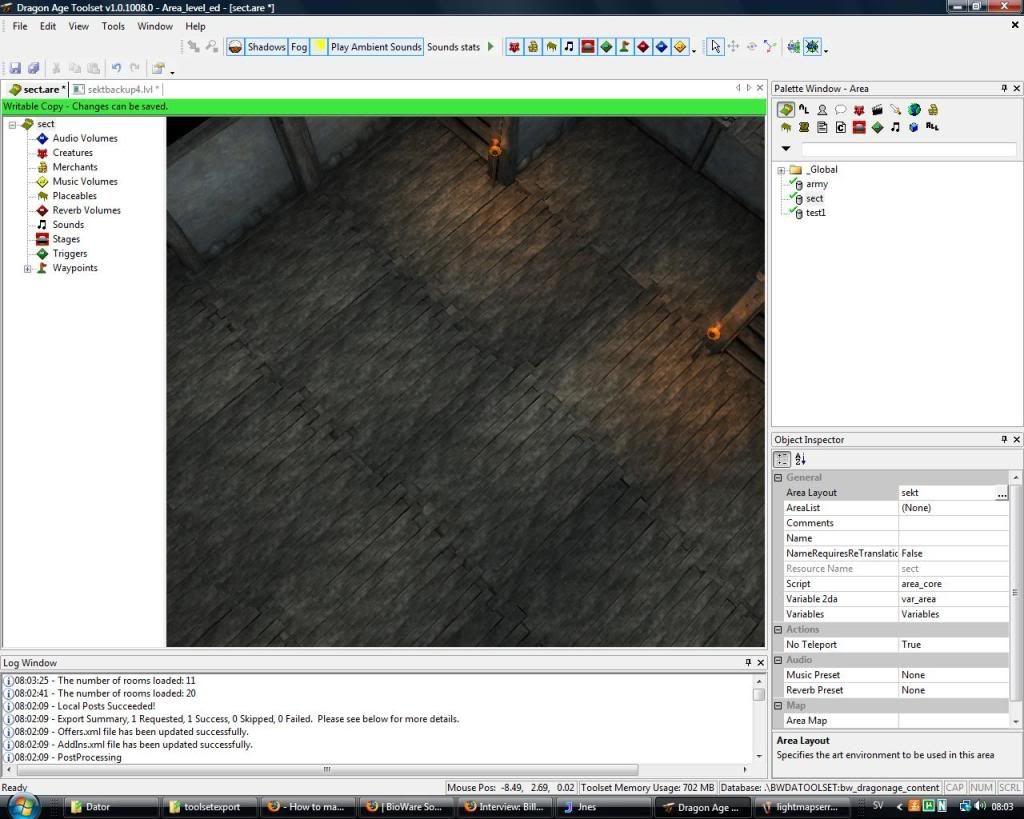Toggle Play Ambient Sounds
The image size is (1024, 819).
375,47
